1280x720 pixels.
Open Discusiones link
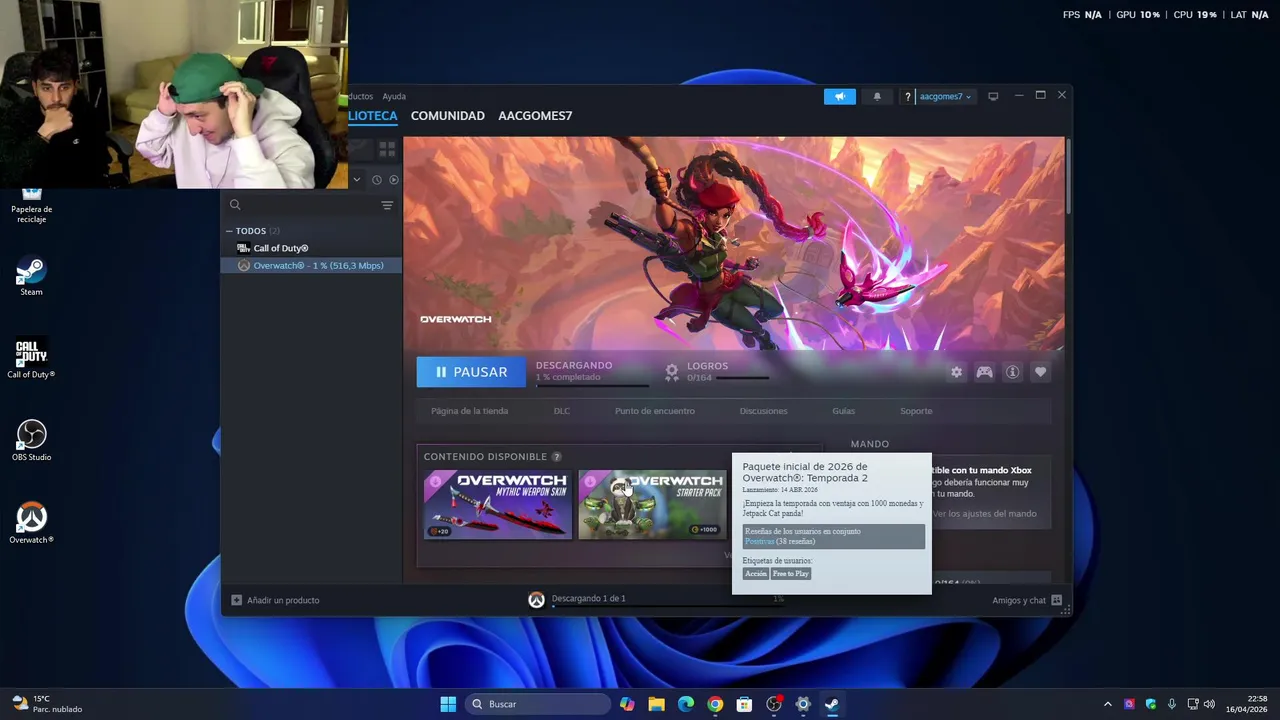click(763, 411)
